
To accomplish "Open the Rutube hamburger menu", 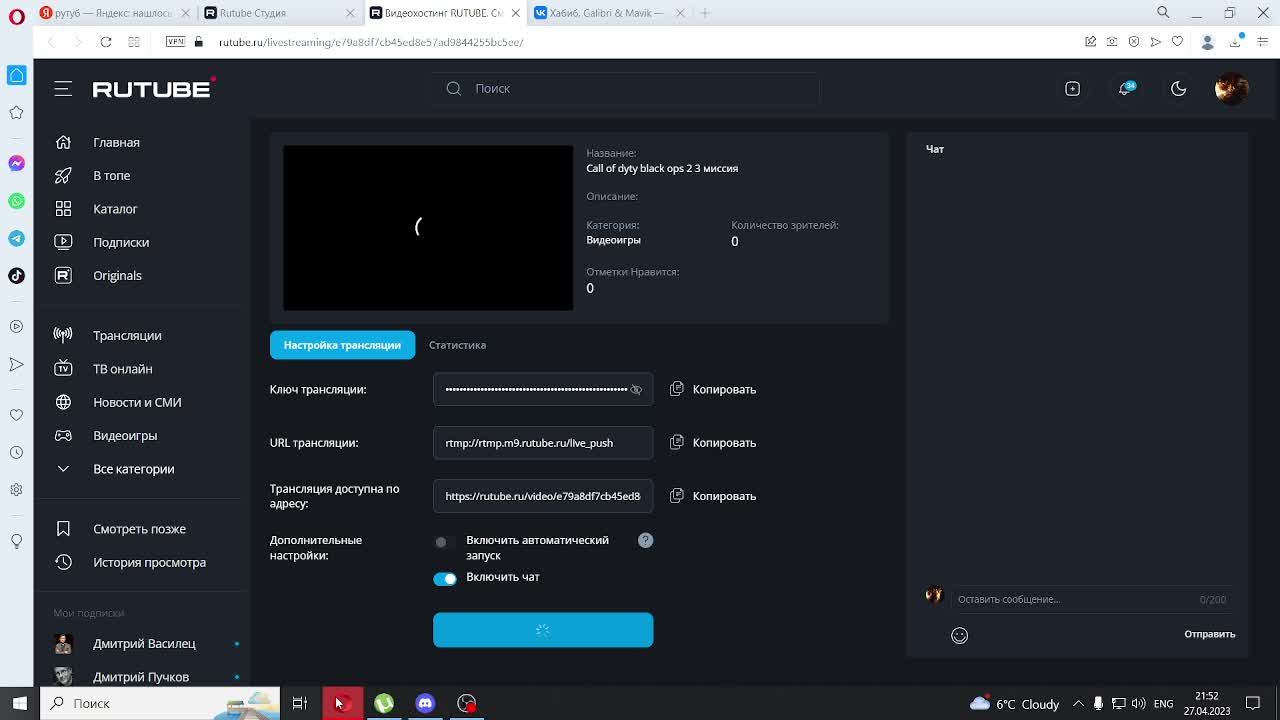I will pos(63,89).
